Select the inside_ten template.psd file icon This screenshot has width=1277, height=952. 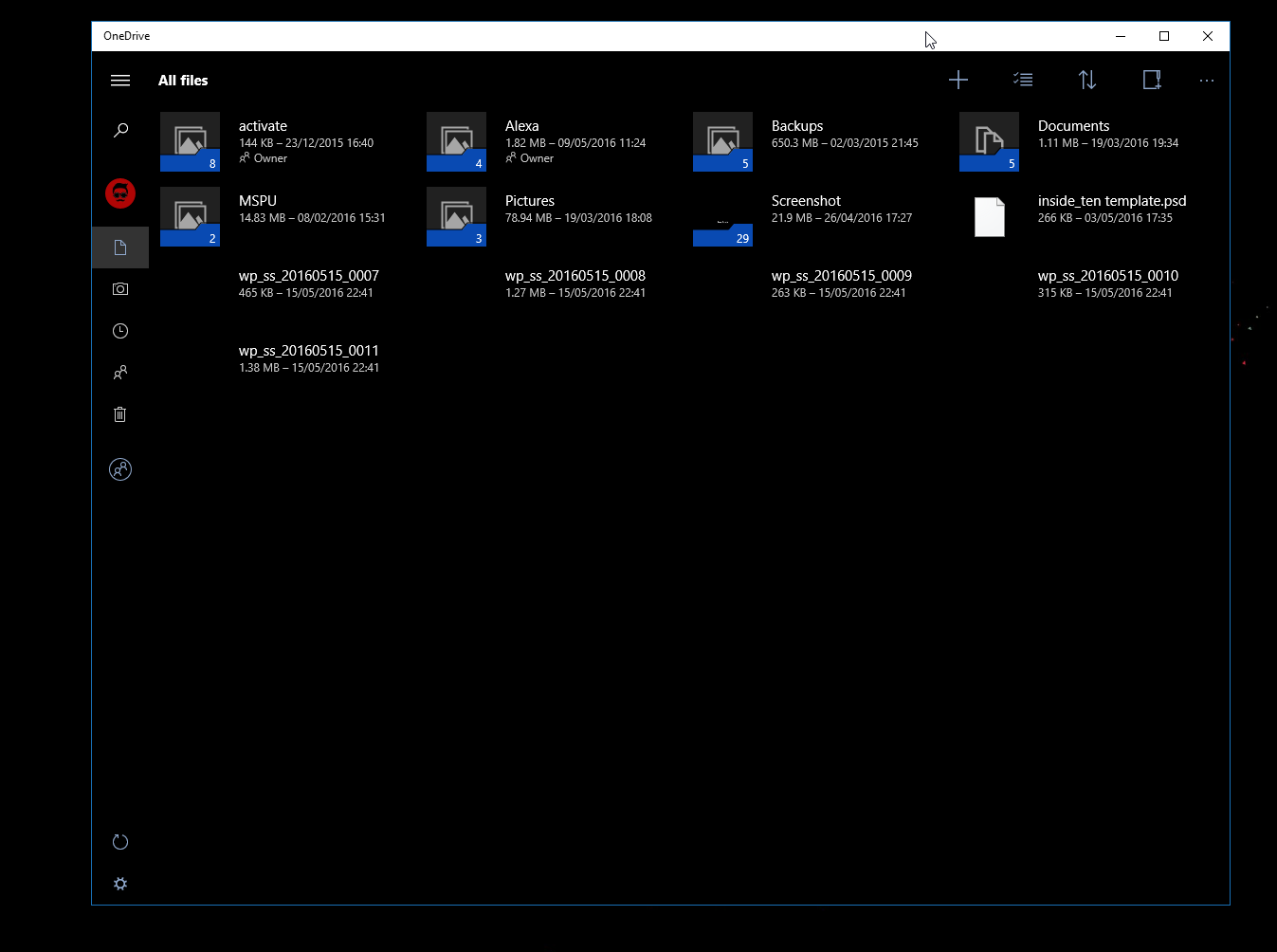tap(989, 216)
